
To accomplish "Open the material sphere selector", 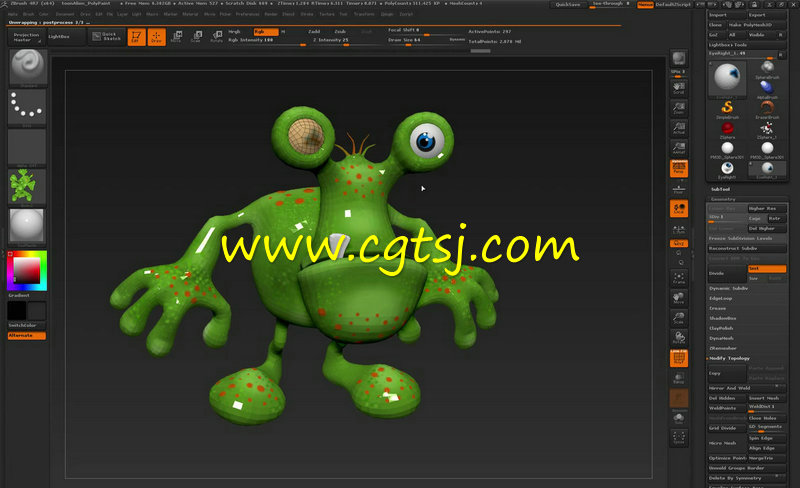I will click(27, 227).
